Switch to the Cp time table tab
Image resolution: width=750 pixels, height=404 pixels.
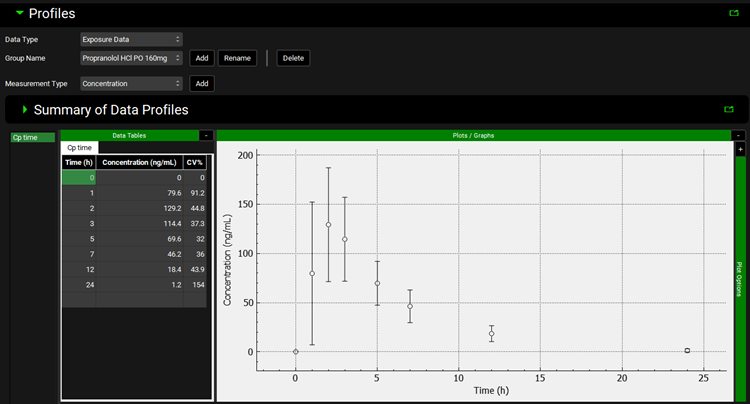[78, 147]
